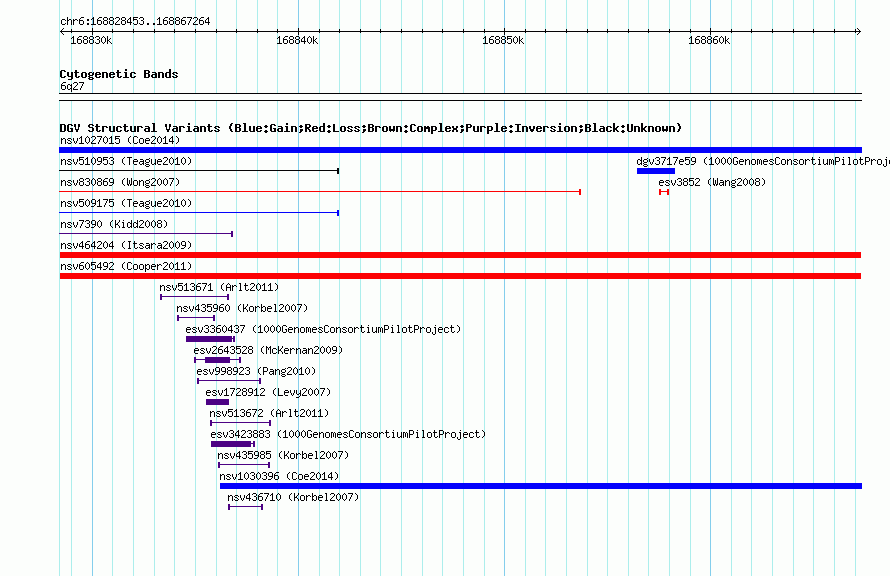The image size is (890, 576).
Task: Click the thick esv1728912 purple bar
Action: pyautogui.click(x=217, y=402)
